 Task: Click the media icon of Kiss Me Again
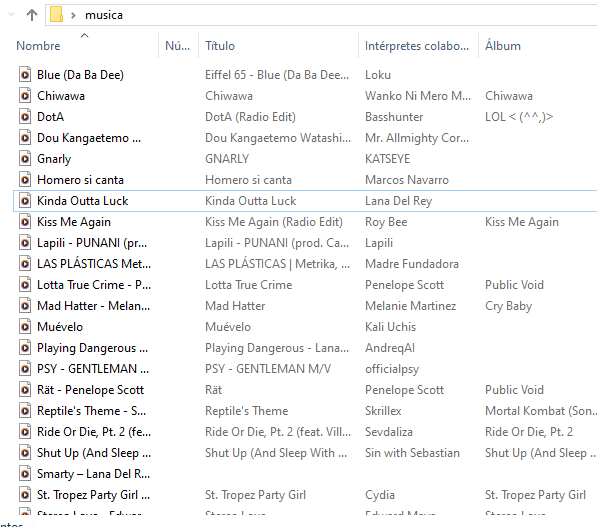pos(25,222)
